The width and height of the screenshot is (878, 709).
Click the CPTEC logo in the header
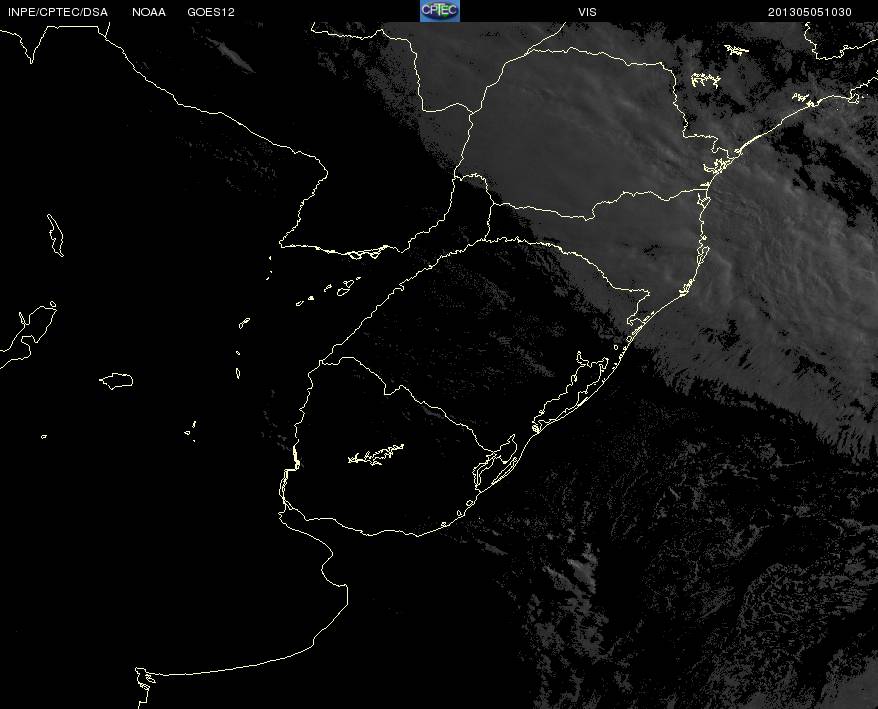pyautogui.click(x=439, y=10)
